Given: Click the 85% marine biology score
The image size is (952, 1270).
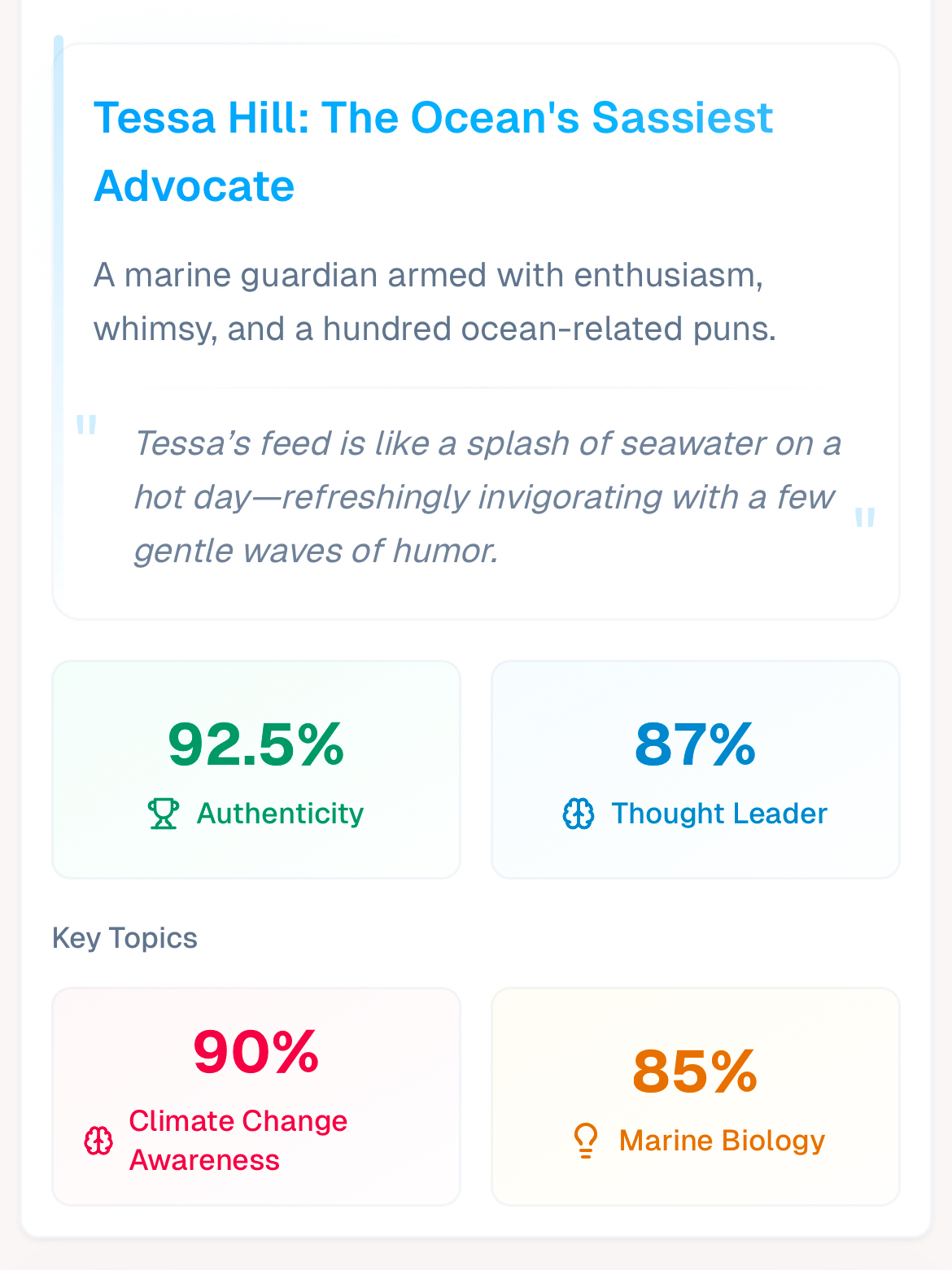Looking at the screenshot, I should (696, 1071).
